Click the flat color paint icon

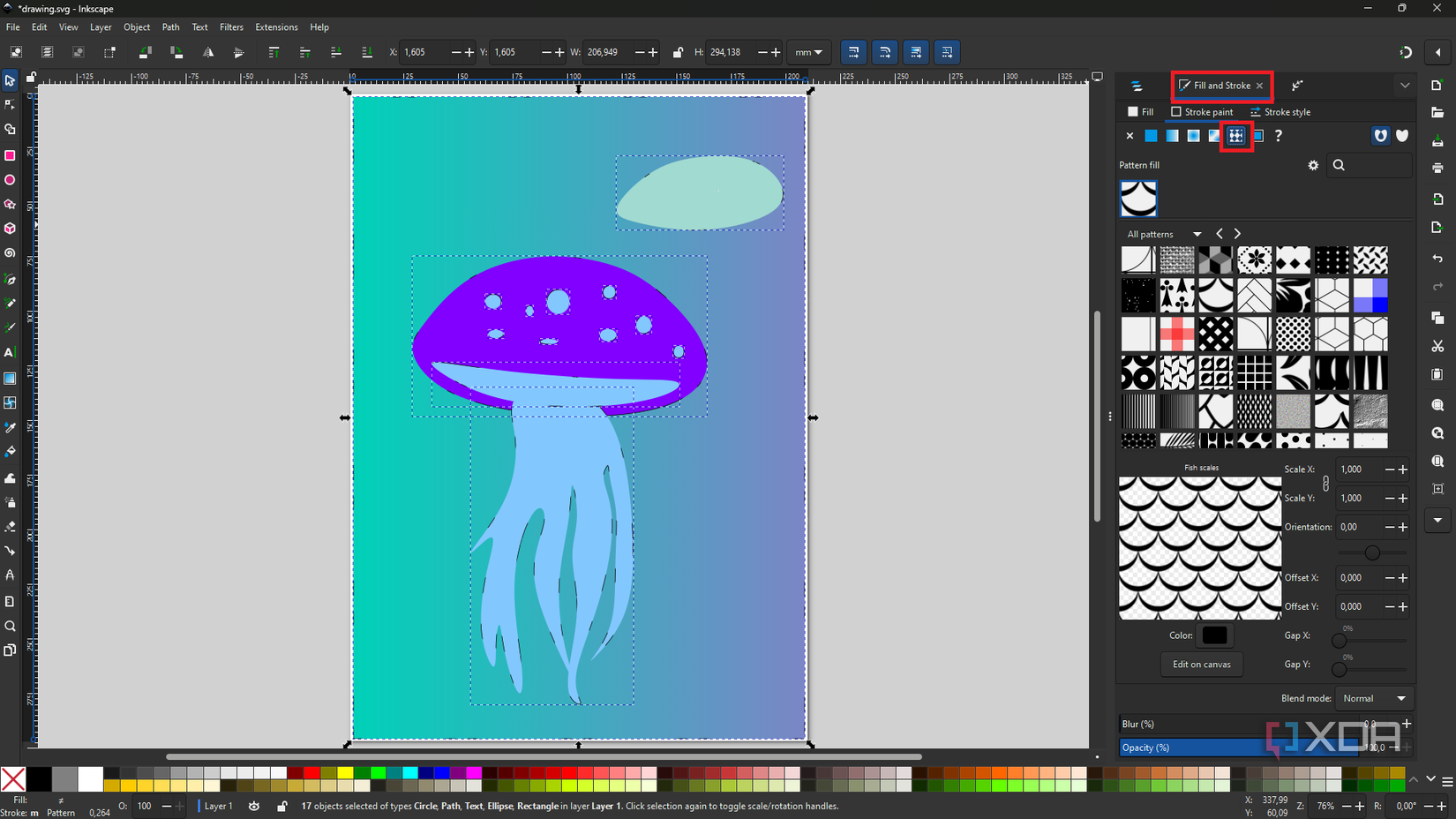1151,136
